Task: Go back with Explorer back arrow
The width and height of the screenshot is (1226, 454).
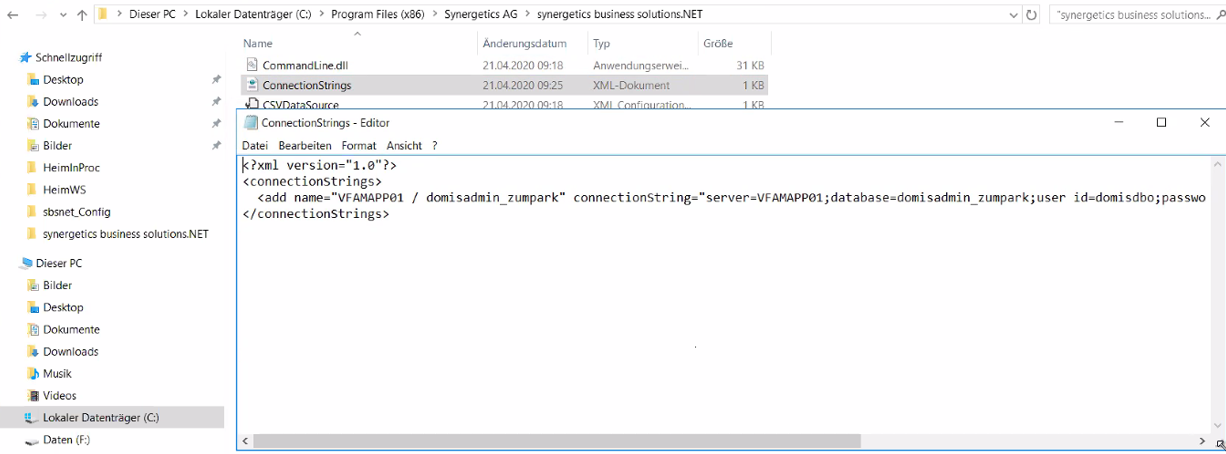Action: [13, 16]
